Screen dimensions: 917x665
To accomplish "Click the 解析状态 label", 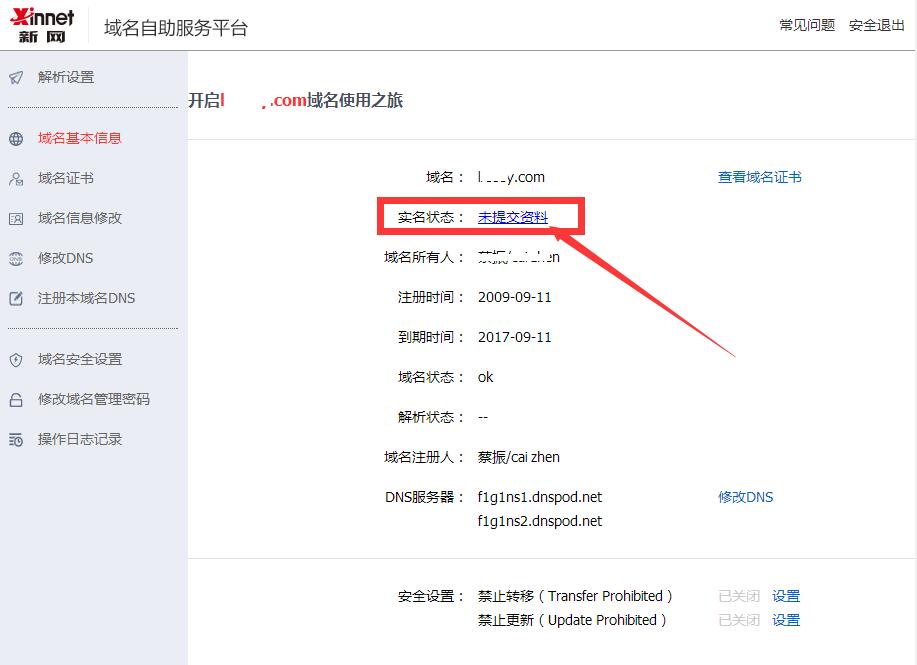I will point(431,417).
